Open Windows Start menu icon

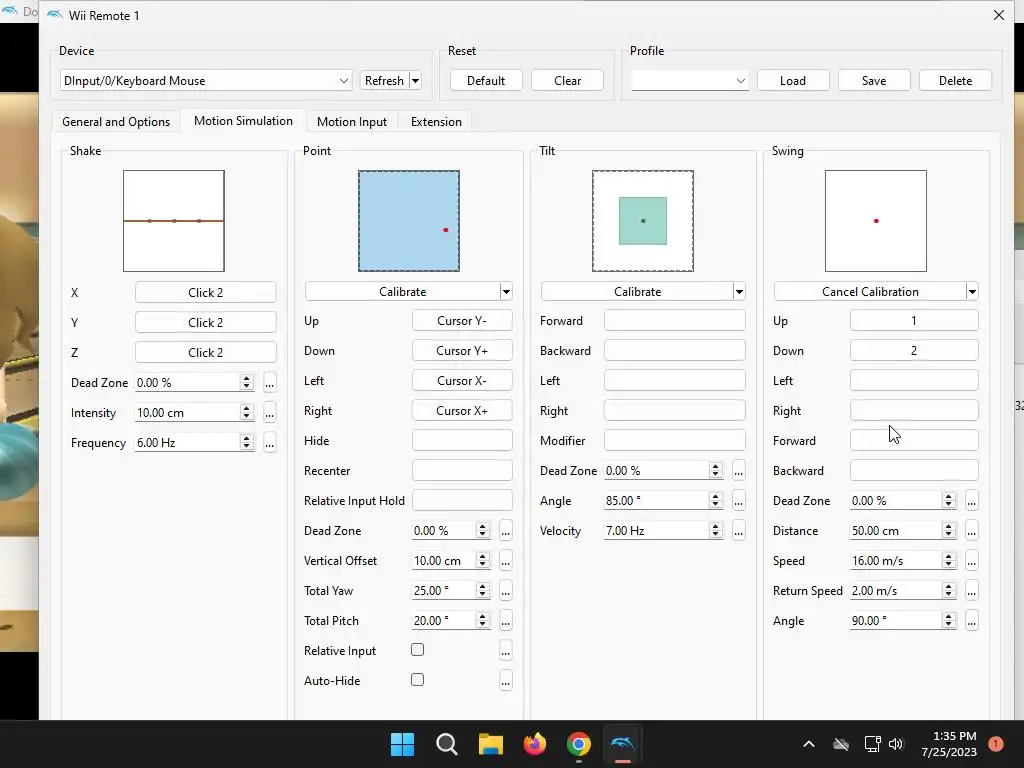click(402, 744)
